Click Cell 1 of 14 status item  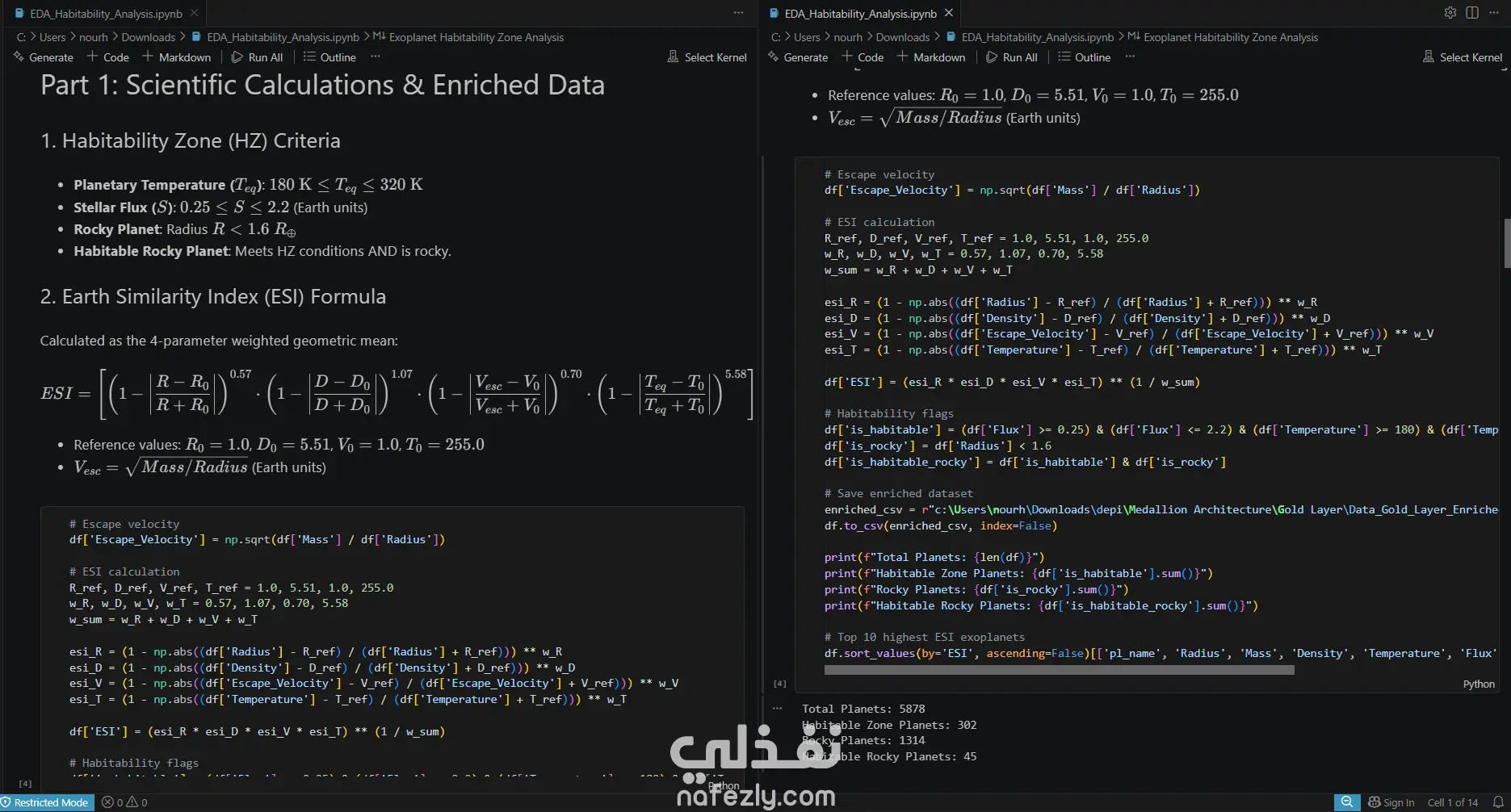pos(1453,802)
